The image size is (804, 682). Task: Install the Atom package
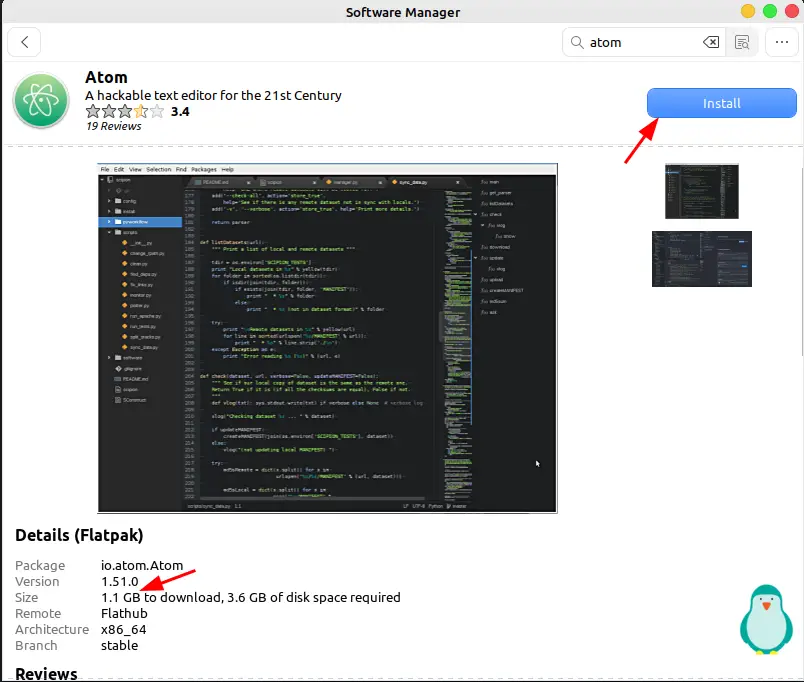(x=721, y=103)
